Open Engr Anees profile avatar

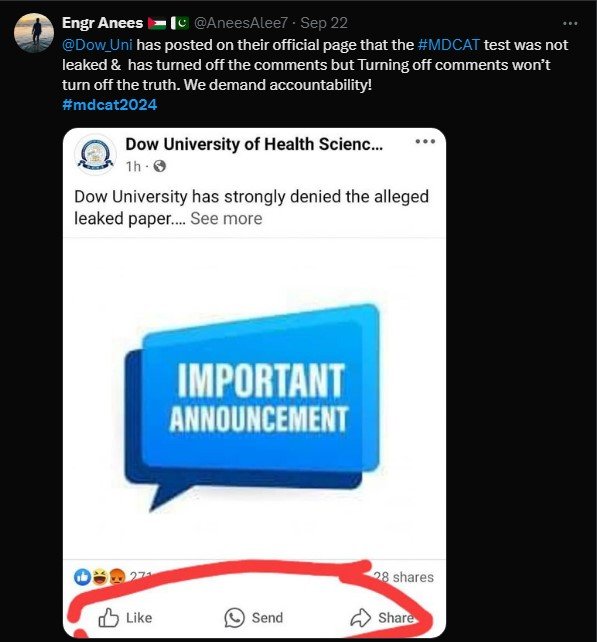pyautogui.click(x=34, y=33)
